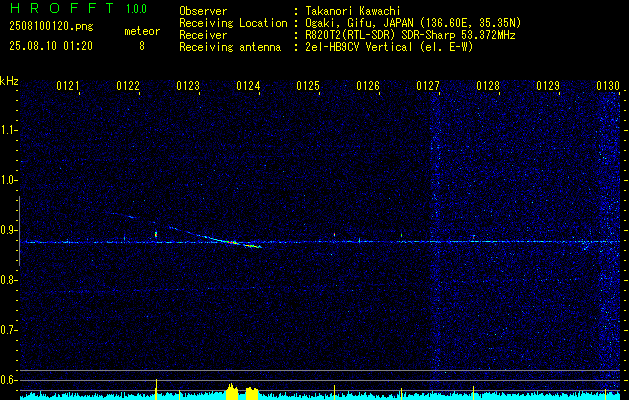629x400 pixels.
Task: Click the version number 1.0.0
Action: pos(136,9)
